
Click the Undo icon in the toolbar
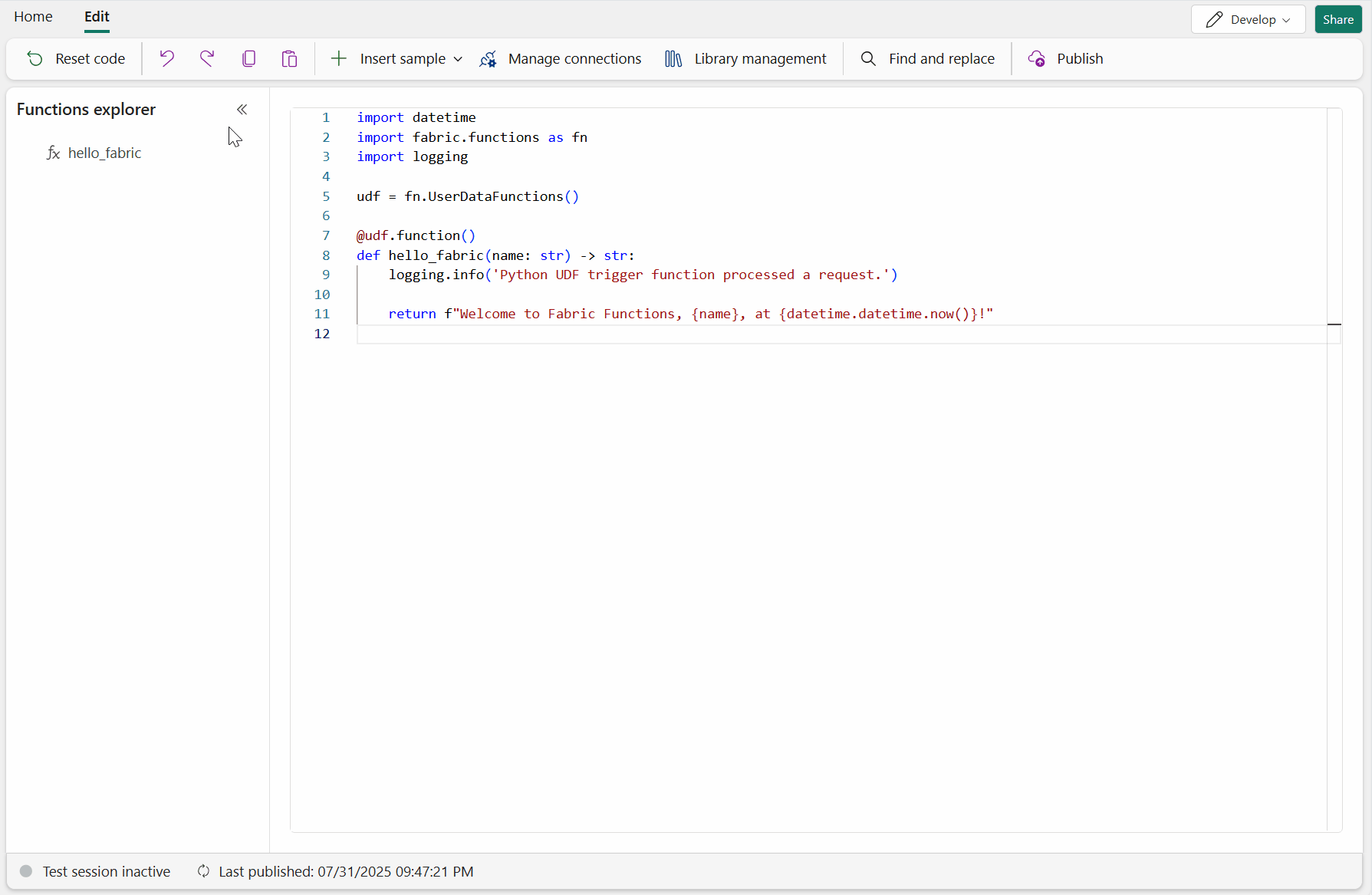click(x=166, y=58)
